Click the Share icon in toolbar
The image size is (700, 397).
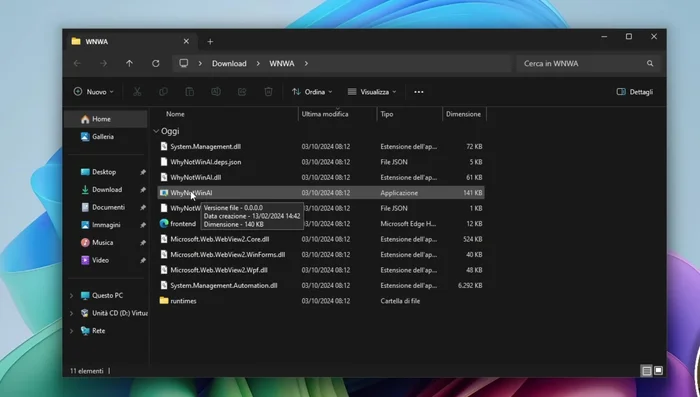point(242,92)
